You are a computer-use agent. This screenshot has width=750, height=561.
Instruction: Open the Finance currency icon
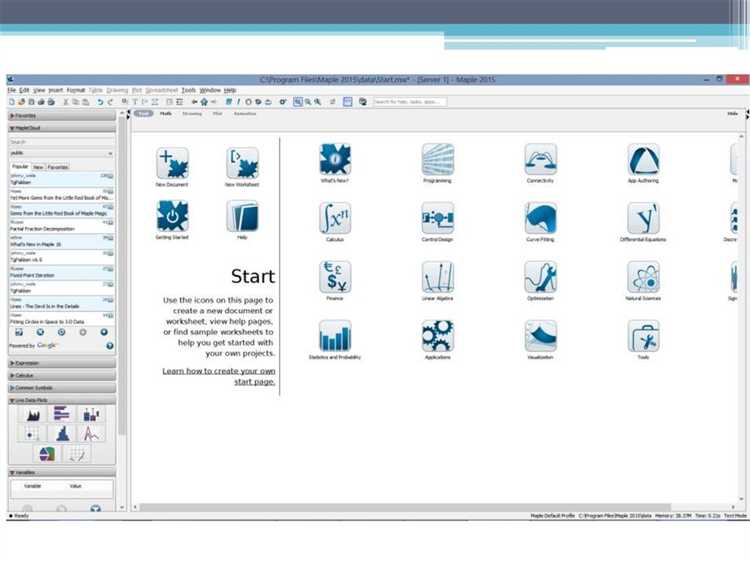(335, 277)
